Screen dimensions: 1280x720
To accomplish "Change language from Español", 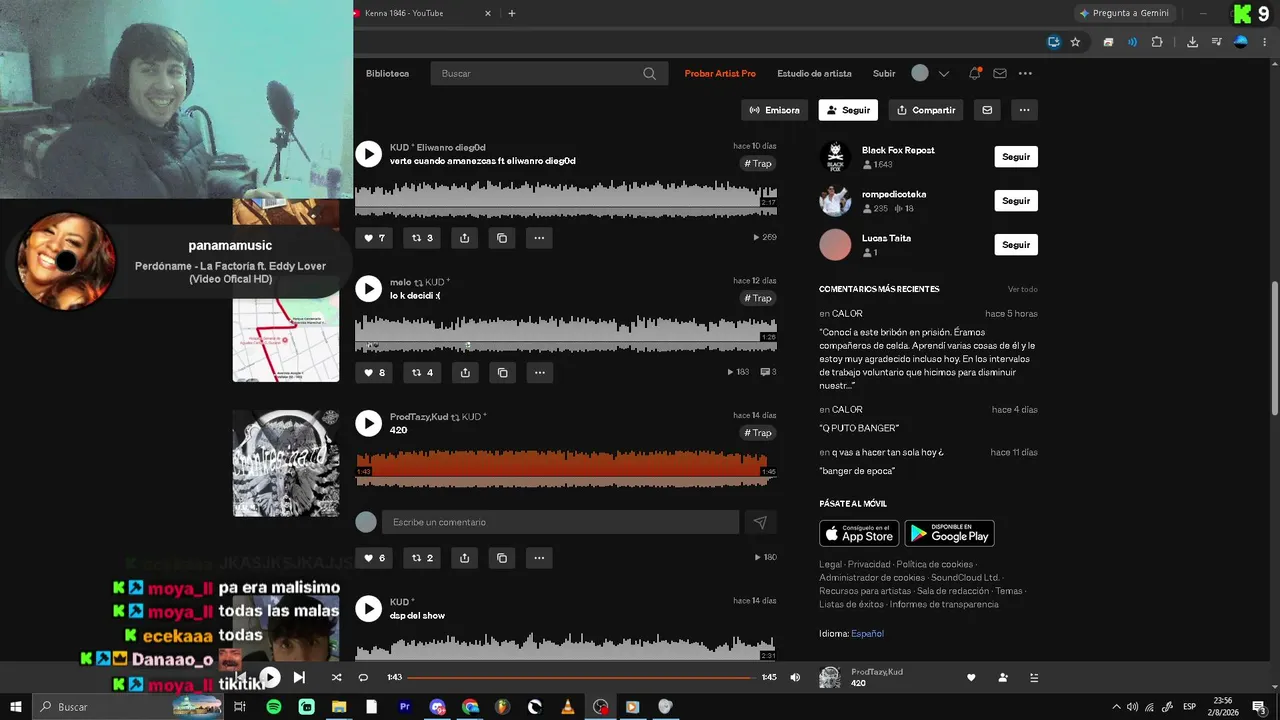I will pos(867,634).
